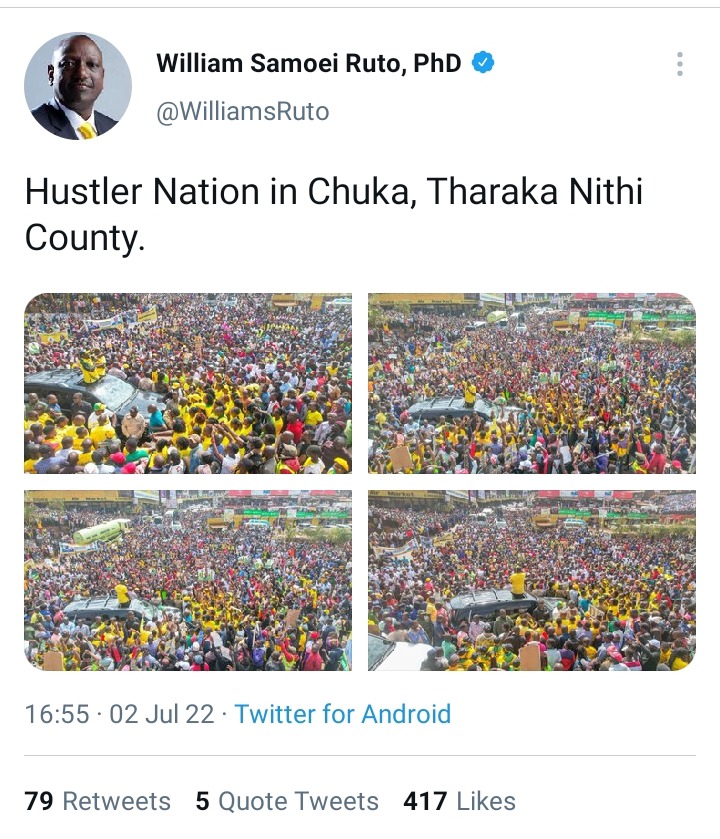View the 5 Quote Tweets list
Viewport: 720px width, 839px height.
(287, 801)
